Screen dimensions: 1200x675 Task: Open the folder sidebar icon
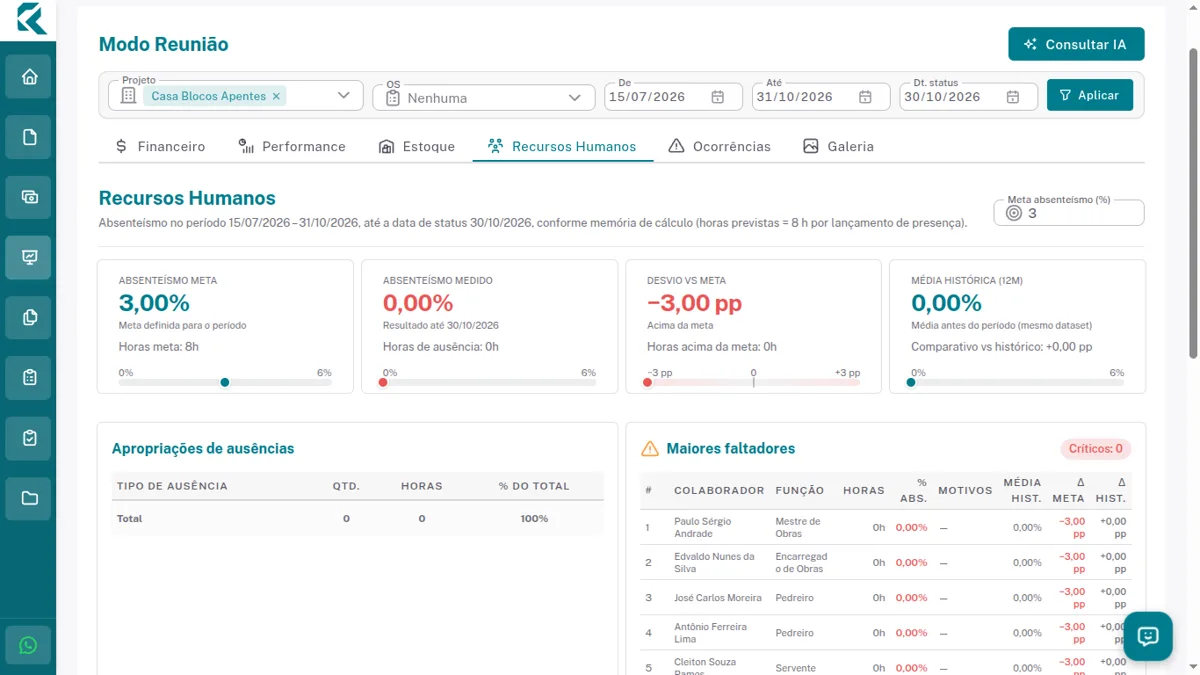(29, 497)
